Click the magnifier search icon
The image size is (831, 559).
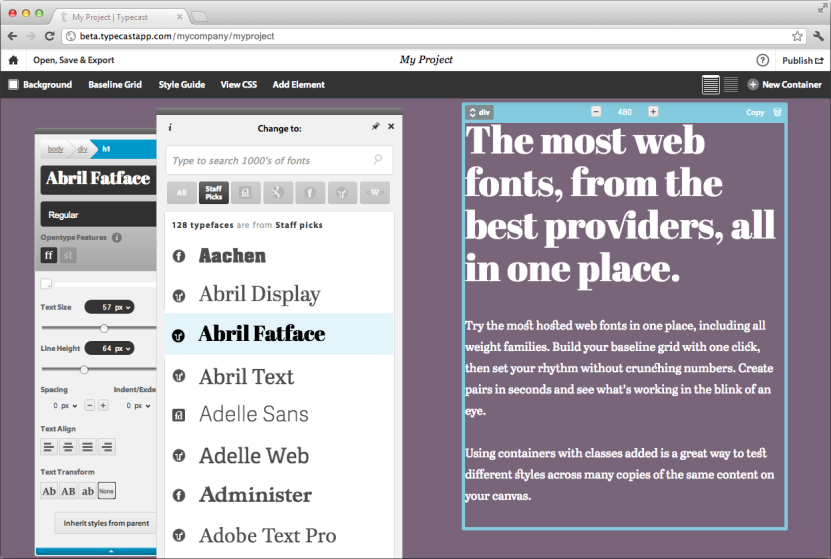378,159
